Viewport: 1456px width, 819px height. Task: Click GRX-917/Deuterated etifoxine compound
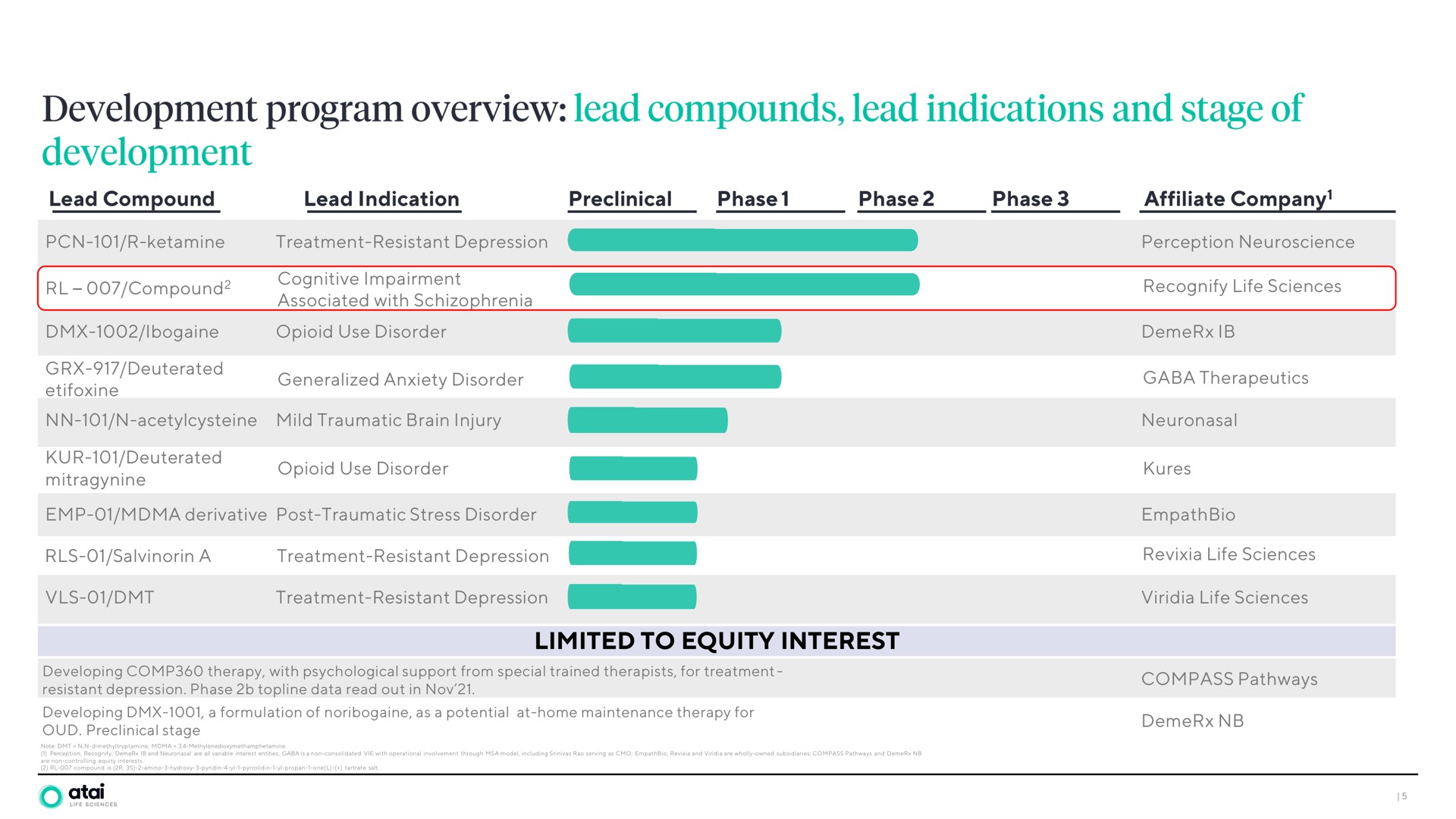coord(134,379)
